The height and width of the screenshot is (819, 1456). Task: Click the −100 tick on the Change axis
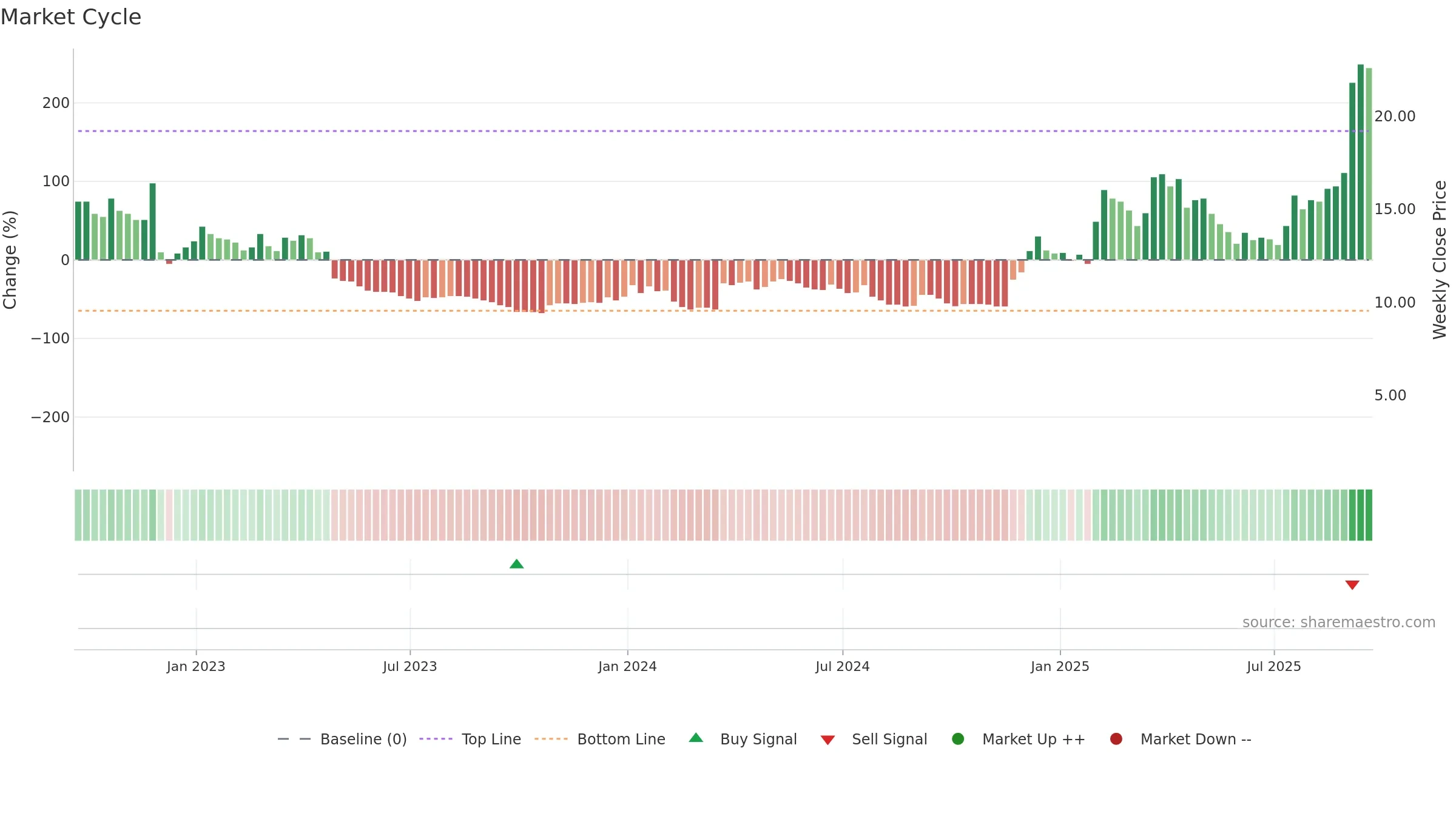[x=50, y=339]
